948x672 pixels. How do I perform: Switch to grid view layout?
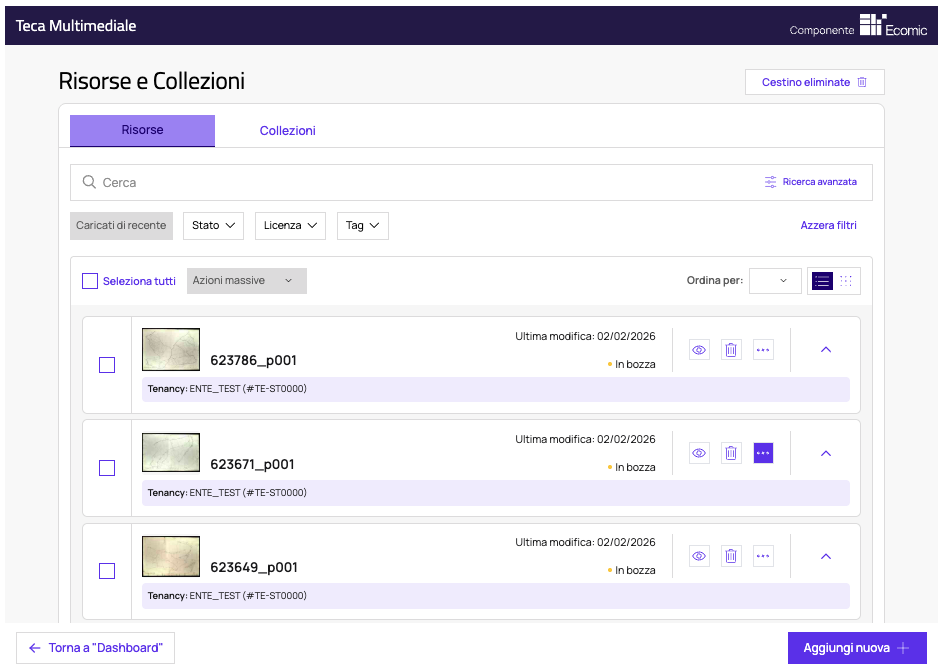[846, 281]
